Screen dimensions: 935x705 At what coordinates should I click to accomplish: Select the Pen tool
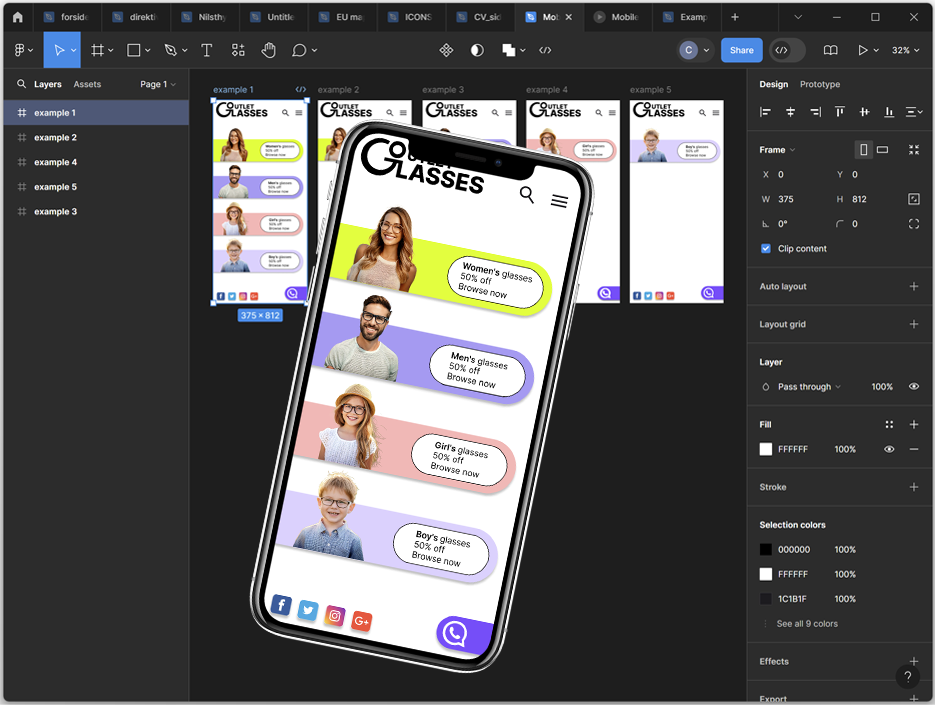click(x=170, y=50)
